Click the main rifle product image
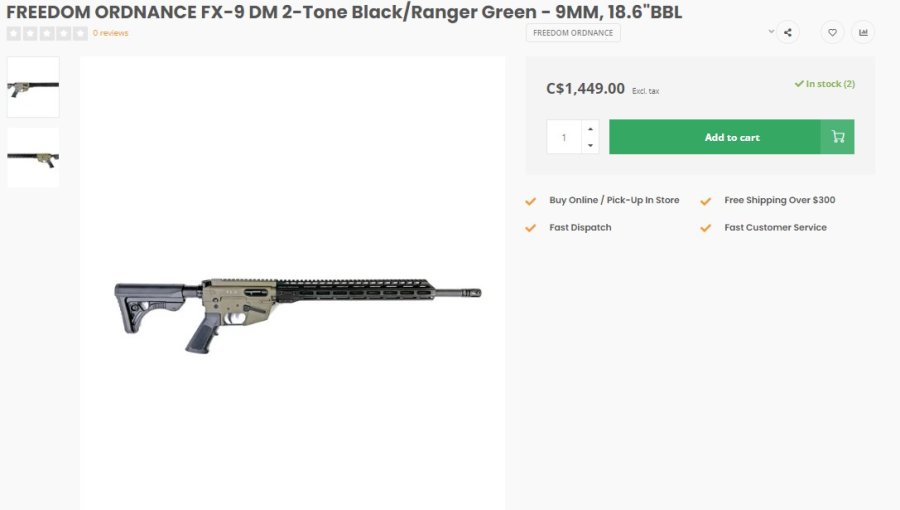Viewport: 900px width, 510px height. 297,300
